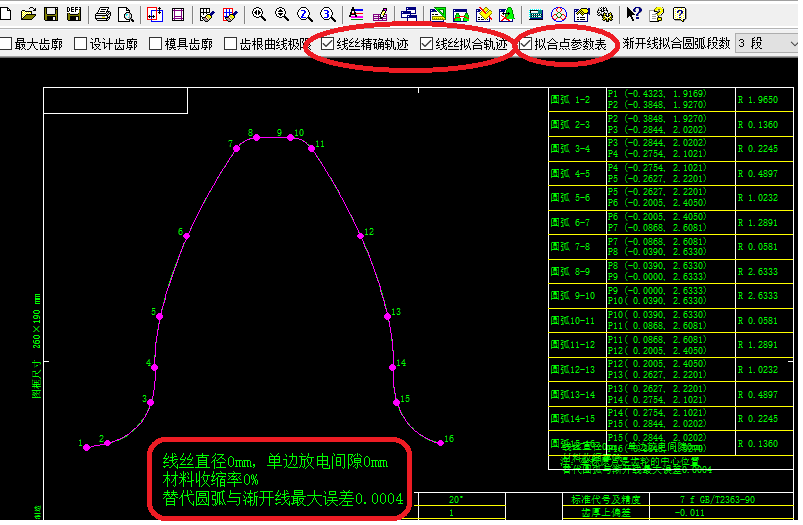Screen dimensions: 803x525
Task: Click fitting point 12 on the right flank
Action: 361,236
